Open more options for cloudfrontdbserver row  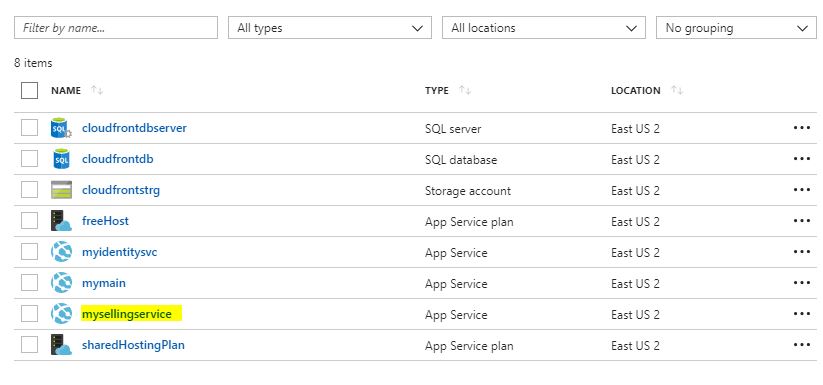coord(802,127)
